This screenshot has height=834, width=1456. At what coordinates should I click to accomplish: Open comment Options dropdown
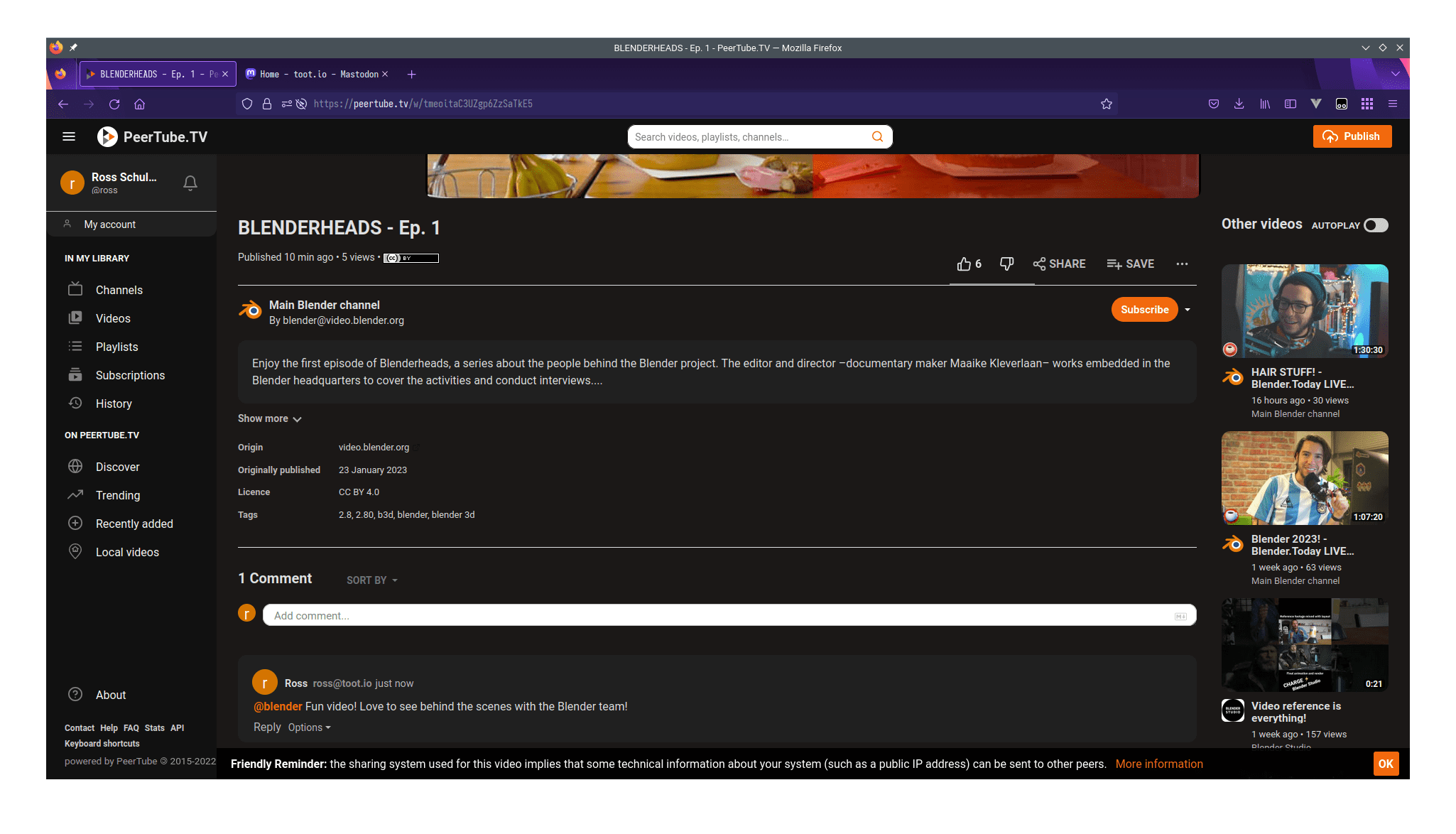point(310,727)
